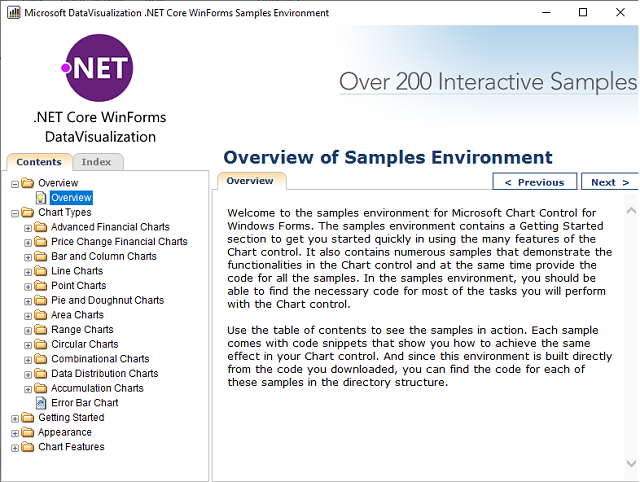
Task: Expand the Pie and Doughnut Charts node
Action: [28, 302]
